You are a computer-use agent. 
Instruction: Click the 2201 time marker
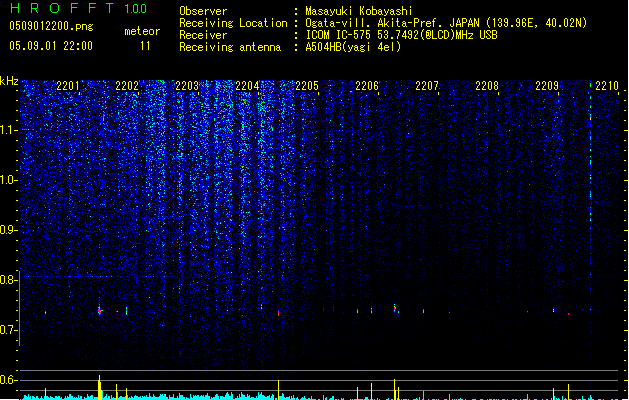click(68, 86)
